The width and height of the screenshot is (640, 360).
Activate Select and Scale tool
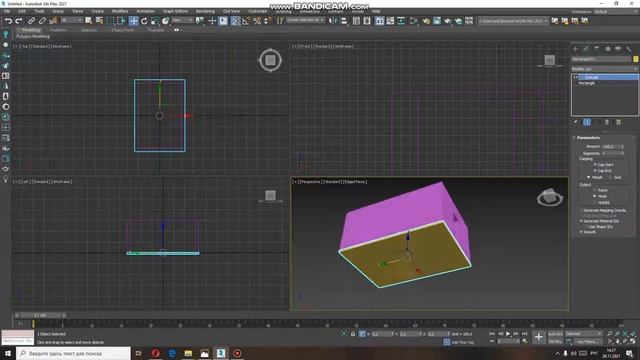[155, 21]
